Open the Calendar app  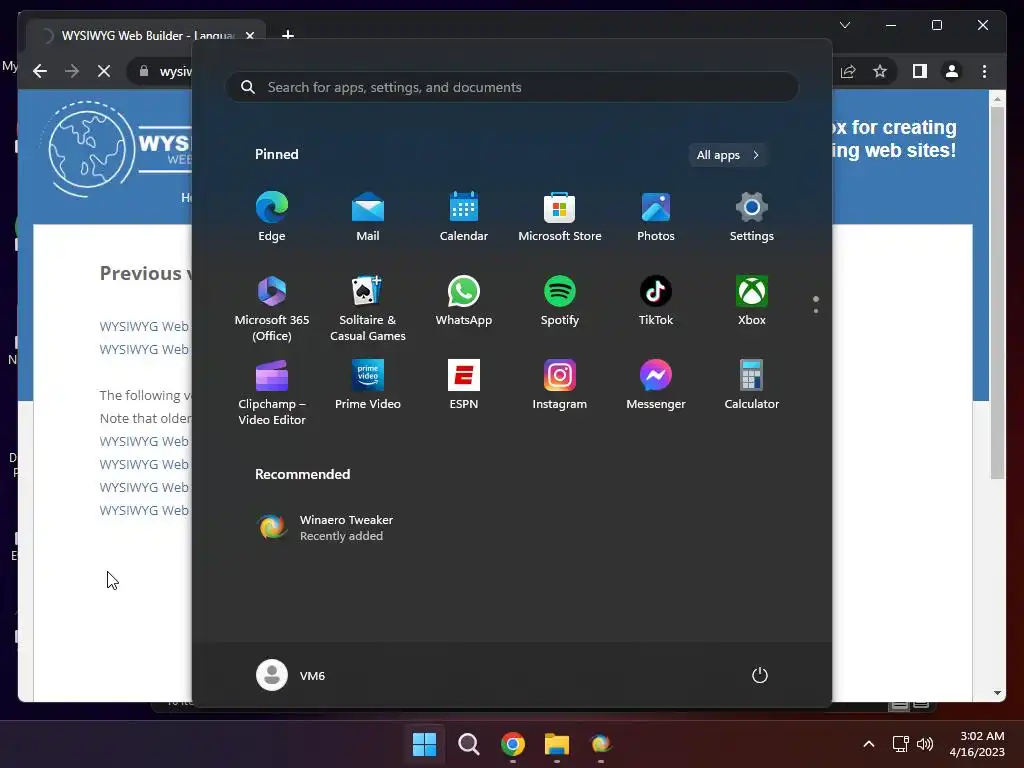(x=464, y=217)
